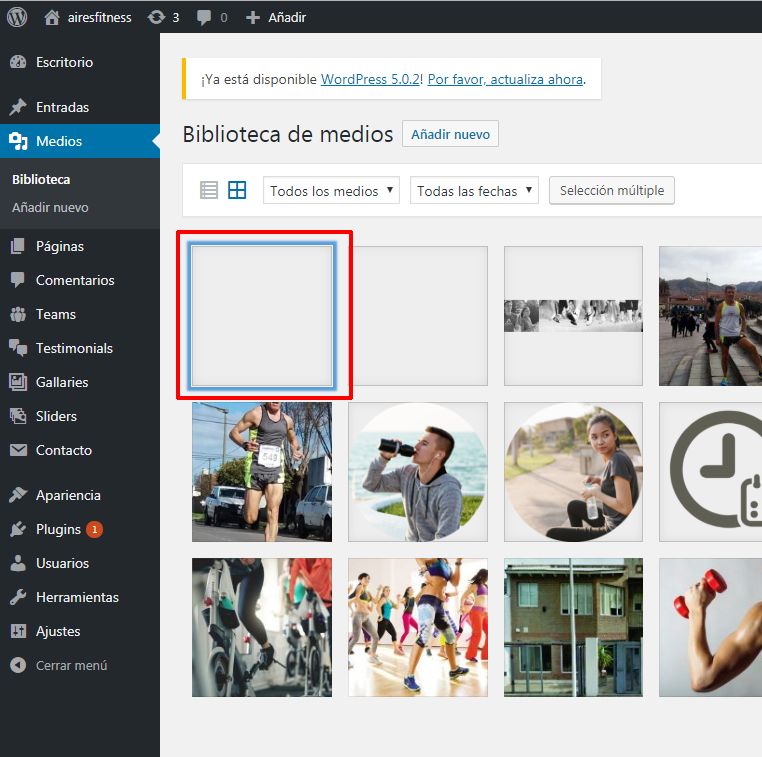Image resolution: width=762 pixels, height=757 pixels.
Task: Select the brick building thumbnail
Action: click(573, 627)
